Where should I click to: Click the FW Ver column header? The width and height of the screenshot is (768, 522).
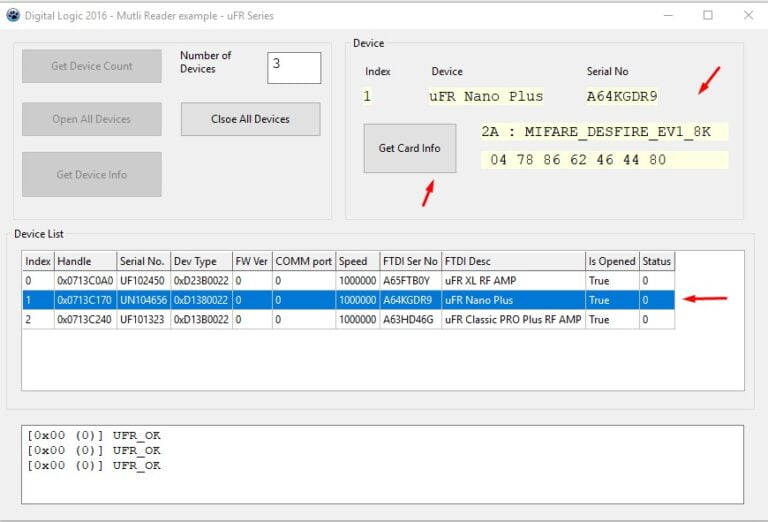[x=252, y=261]
